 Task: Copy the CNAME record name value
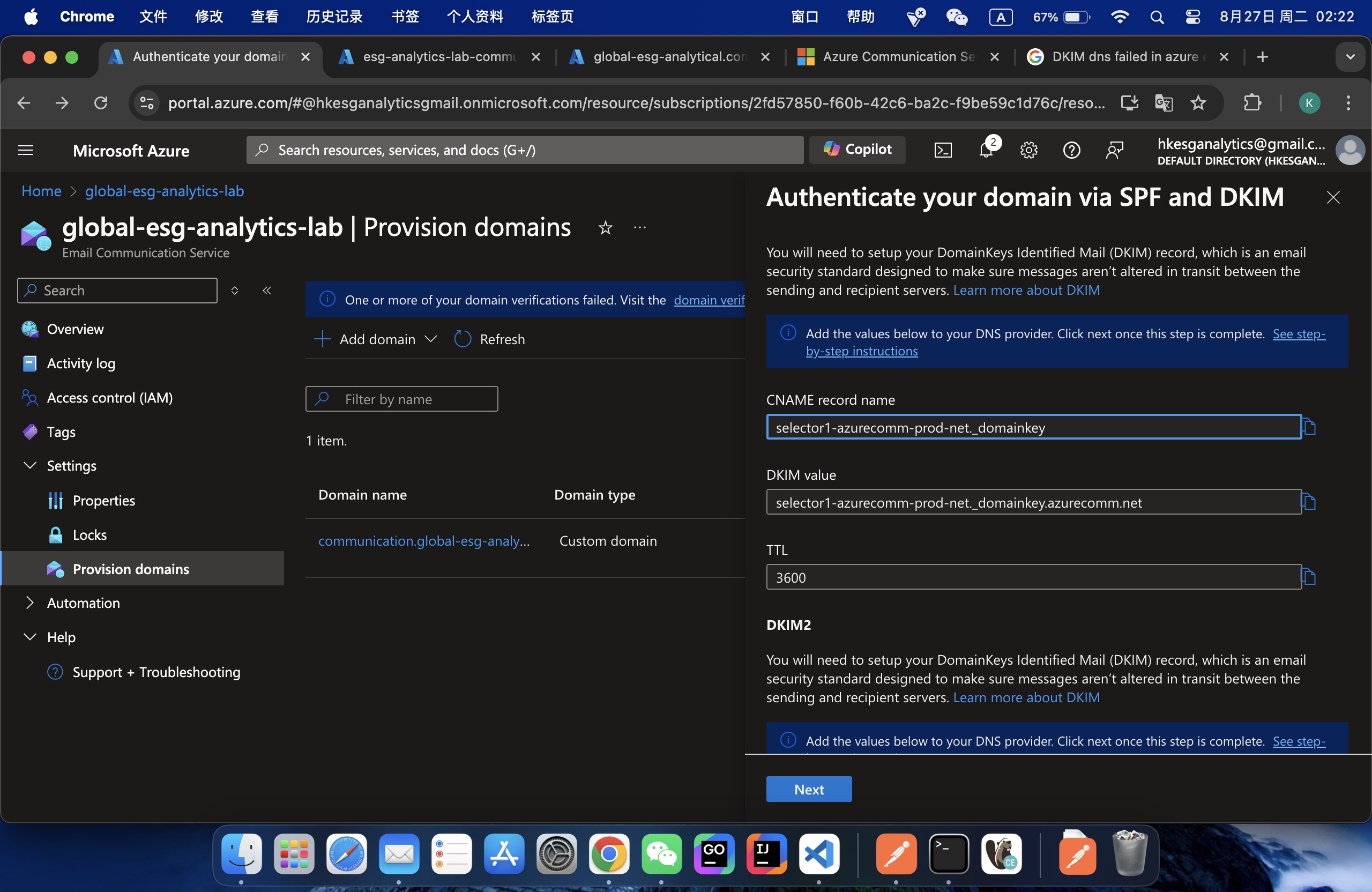(1309, 427)
